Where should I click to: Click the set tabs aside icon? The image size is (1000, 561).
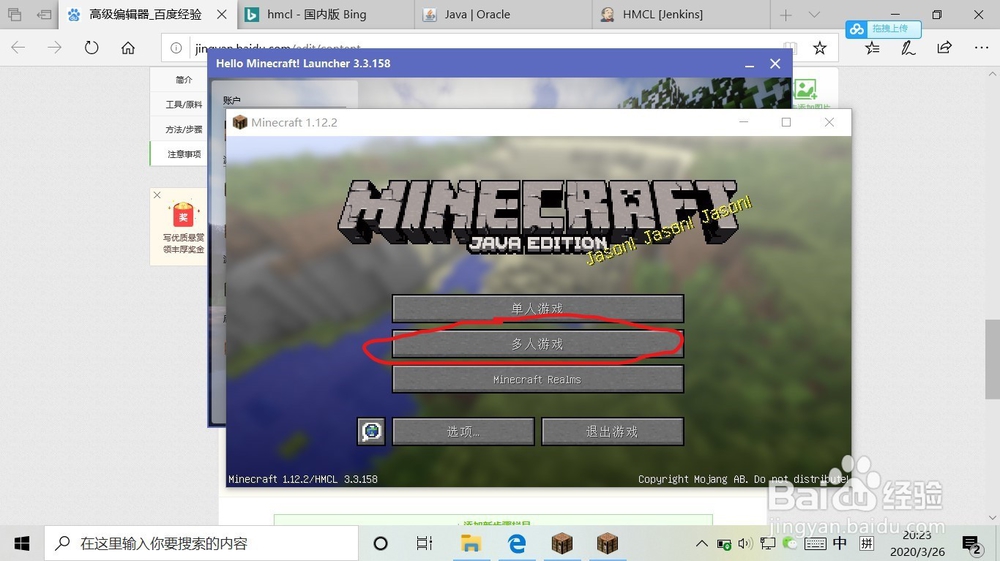tap(43, 14)
